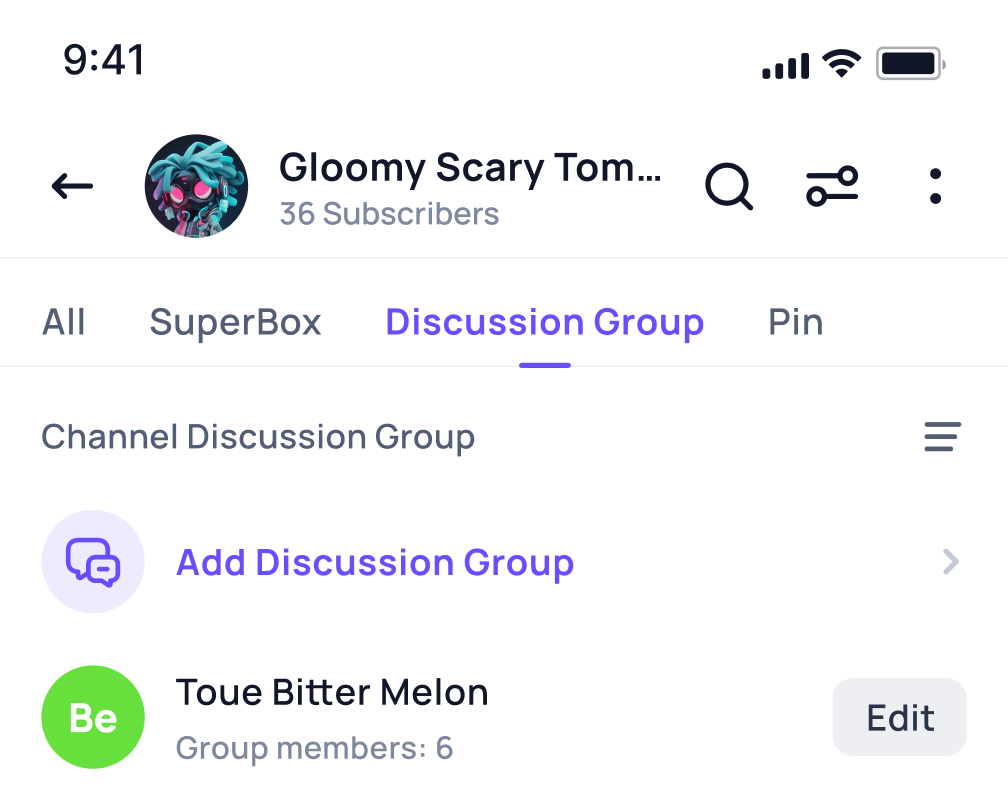Click the channel name Gloomy Scary Tom
This screenshot has width=1008, height=798.
coord(470,167)
